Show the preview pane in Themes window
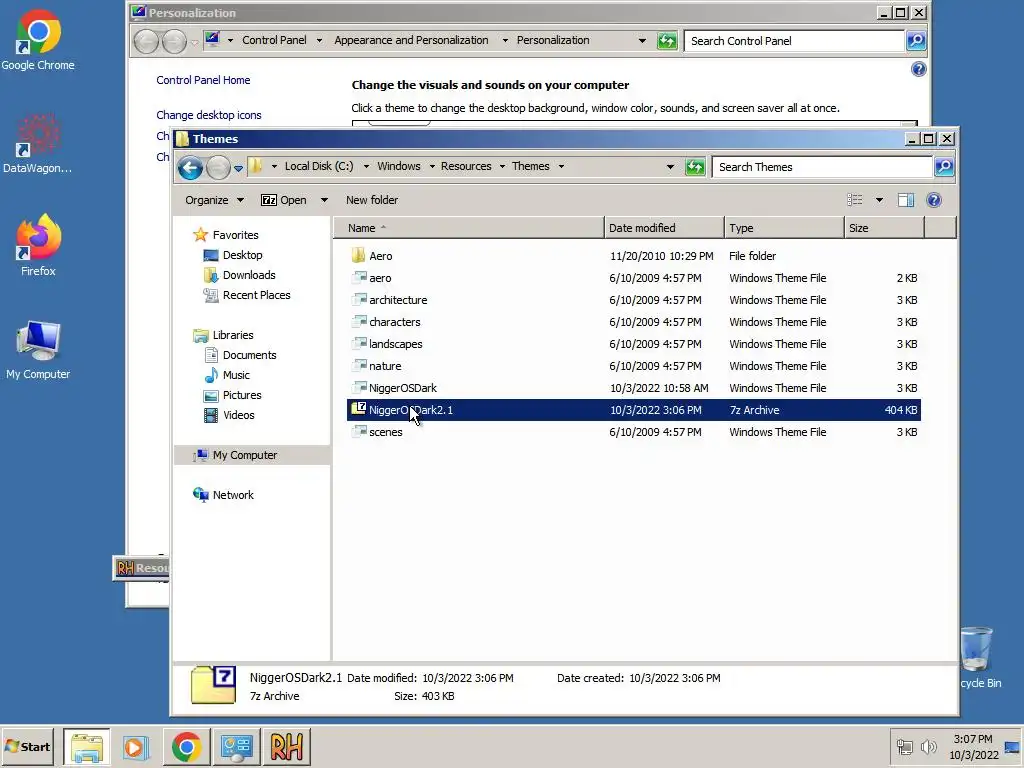Viewport: 1024px width, 768px height. coord(906,200)
